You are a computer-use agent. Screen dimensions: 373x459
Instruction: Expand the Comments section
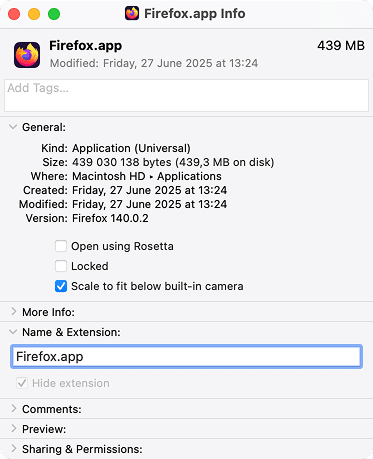click(14, 408)
